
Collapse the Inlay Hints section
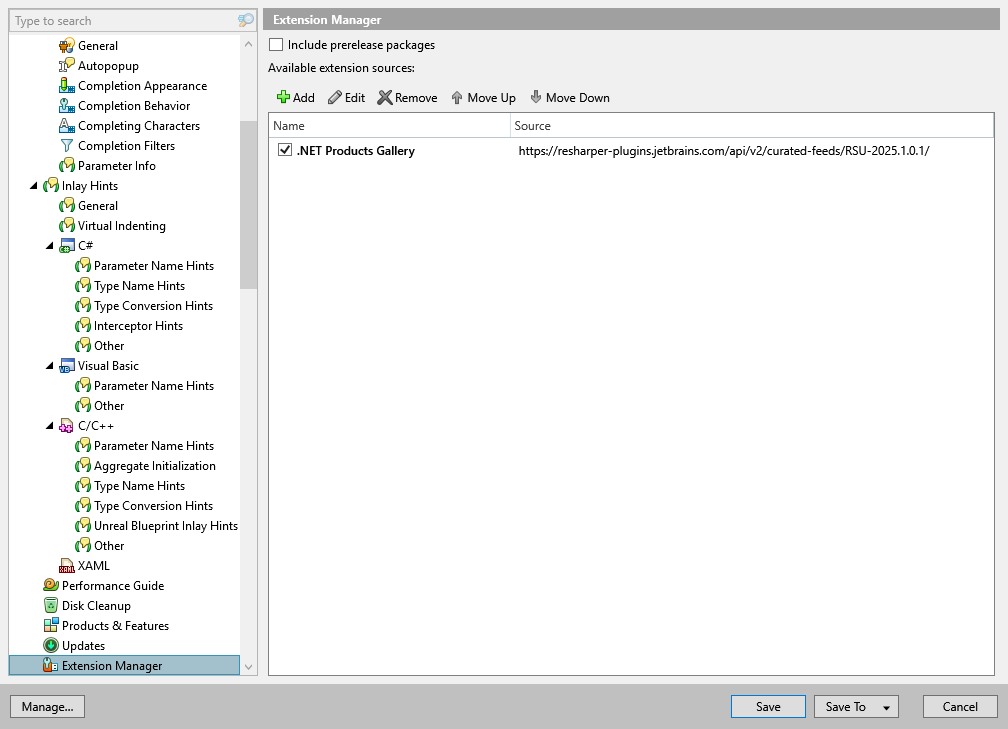[x=34, y=185]
